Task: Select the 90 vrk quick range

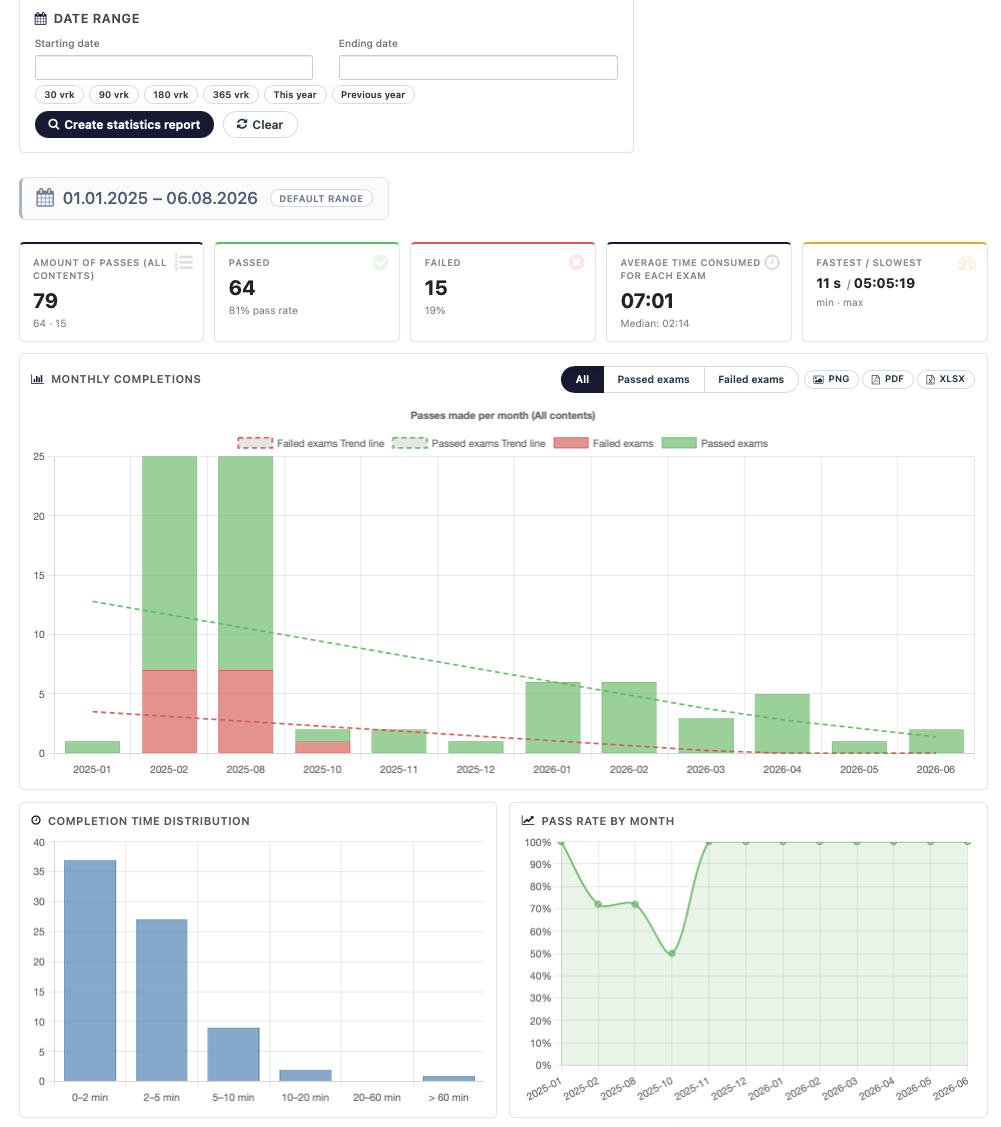Action: (x=114, y=94)
